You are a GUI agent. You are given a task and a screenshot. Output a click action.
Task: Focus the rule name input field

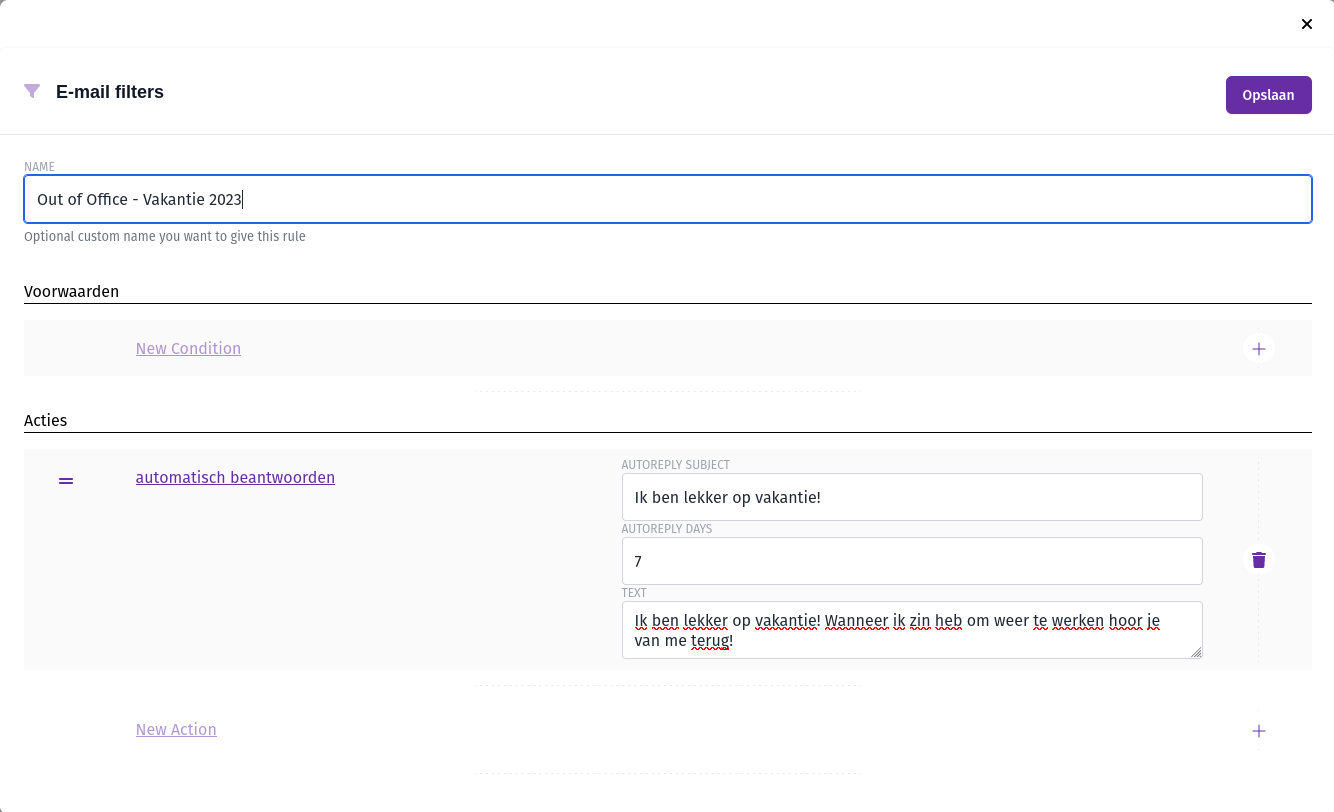tap(667, 199)
